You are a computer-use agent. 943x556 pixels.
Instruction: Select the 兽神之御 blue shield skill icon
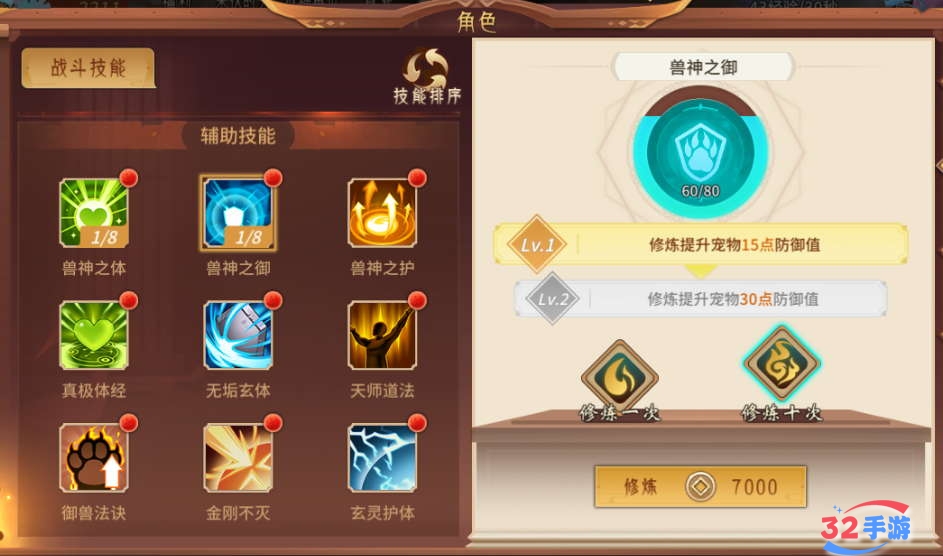[238, 213]
